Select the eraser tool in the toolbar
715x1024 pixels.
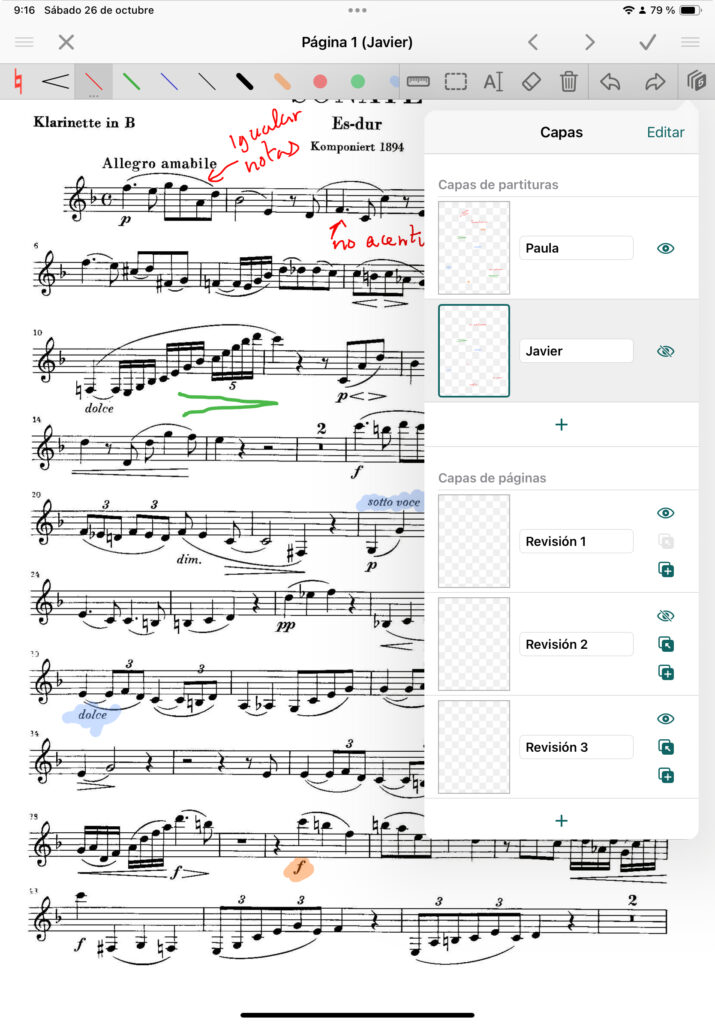pos(531,82)
